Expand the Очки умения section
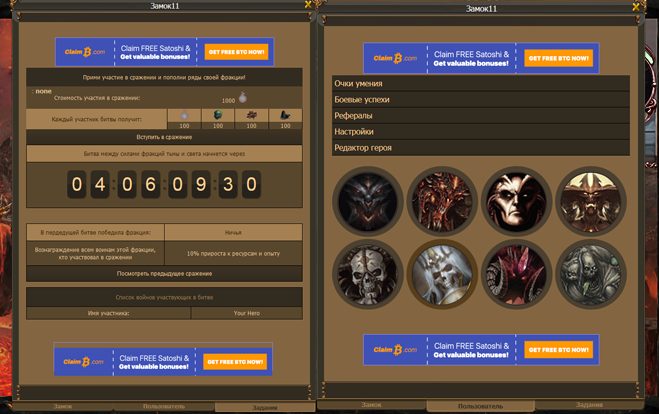The image size is (659, 414). 480,84
